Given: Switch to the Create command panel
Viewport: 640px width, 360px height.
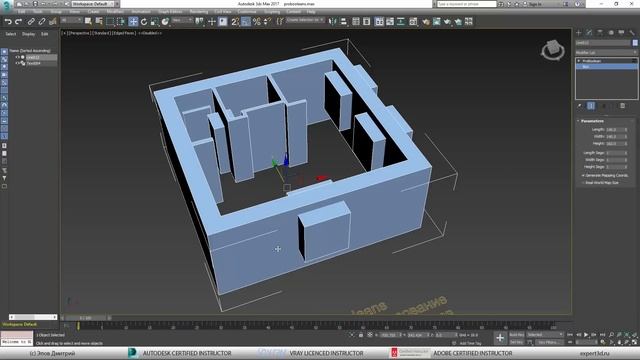Looking at the screenshot, I should (x=579, y=33).
